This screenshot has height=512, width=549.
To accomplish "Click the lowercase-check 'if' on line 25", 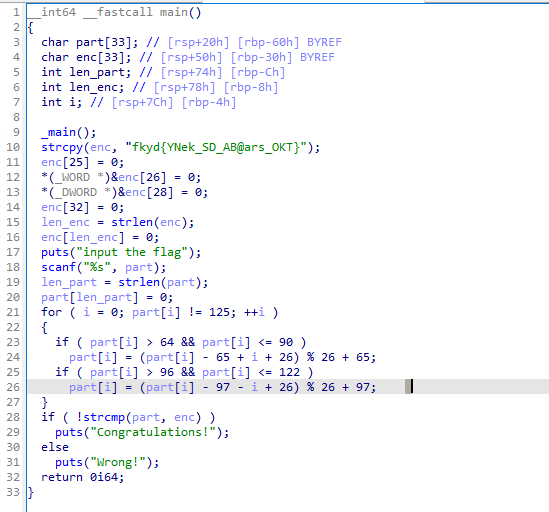I will [x=62, y=372].
